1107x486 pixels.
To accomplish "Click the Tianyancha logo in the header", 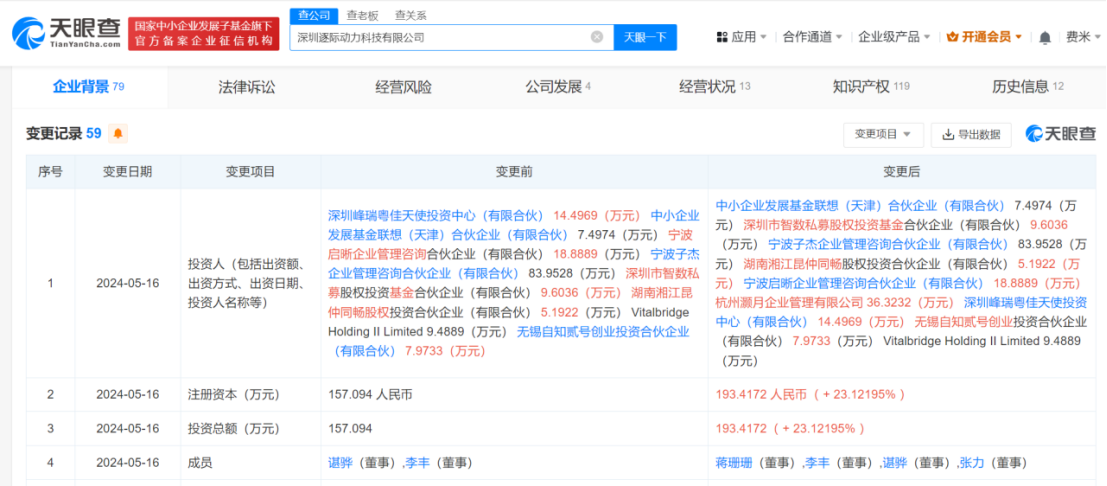I will pyautogui.click(x=66, y=32).
